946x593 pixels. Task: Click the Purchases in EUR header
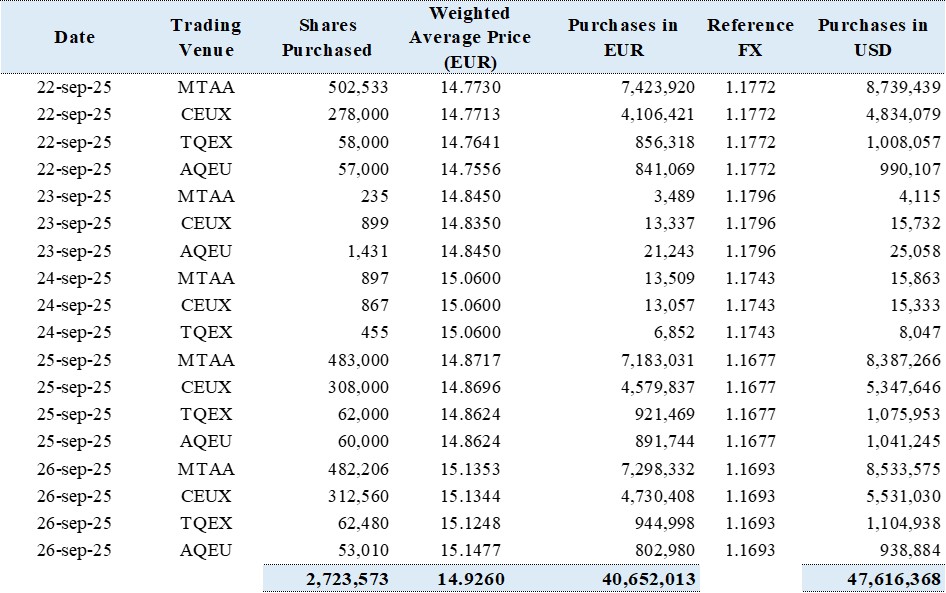[x=620, y=38]
